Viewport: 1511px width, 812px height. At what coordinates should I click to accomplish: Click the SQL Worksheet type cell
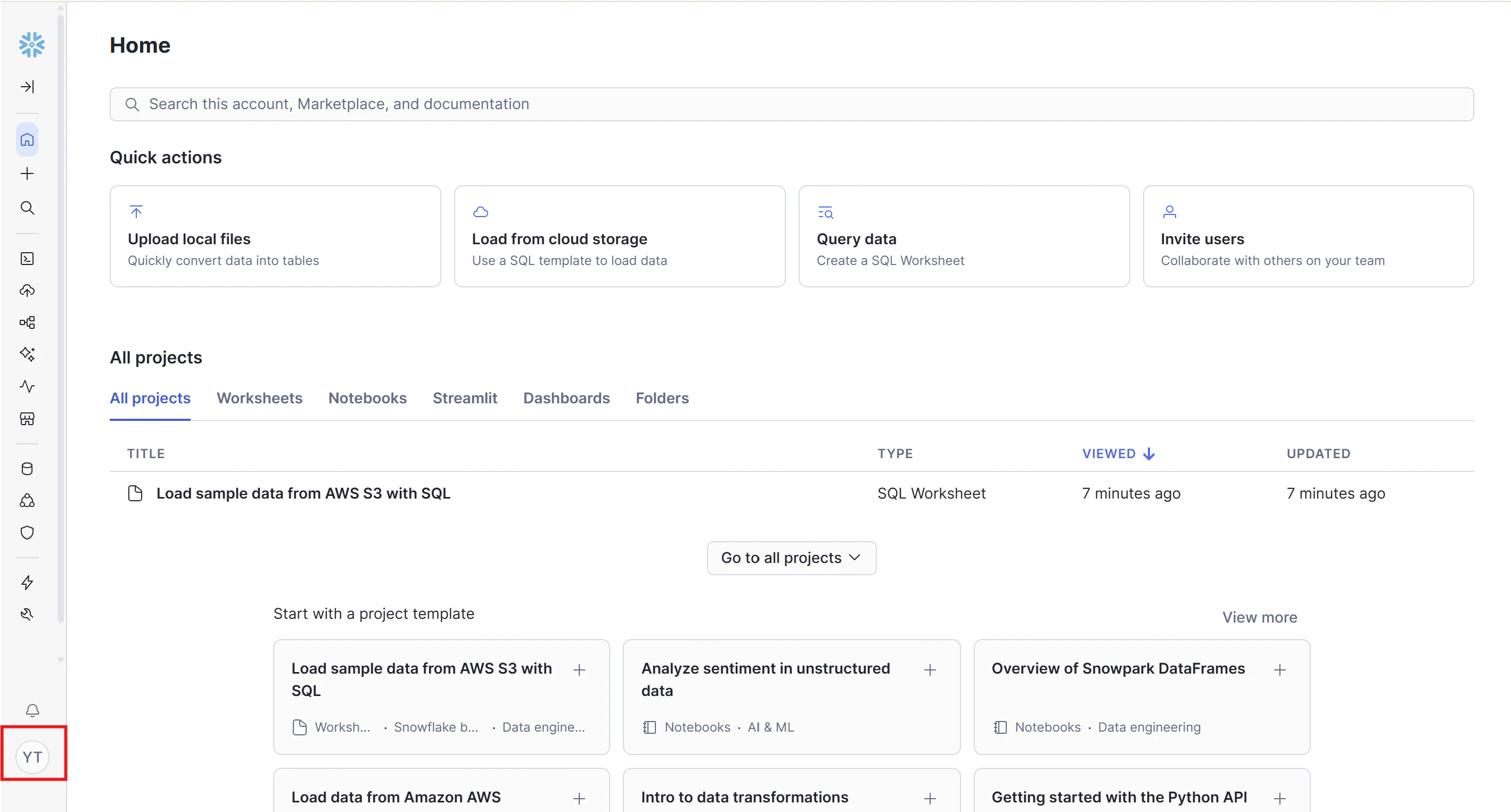[x=932, y=494]
